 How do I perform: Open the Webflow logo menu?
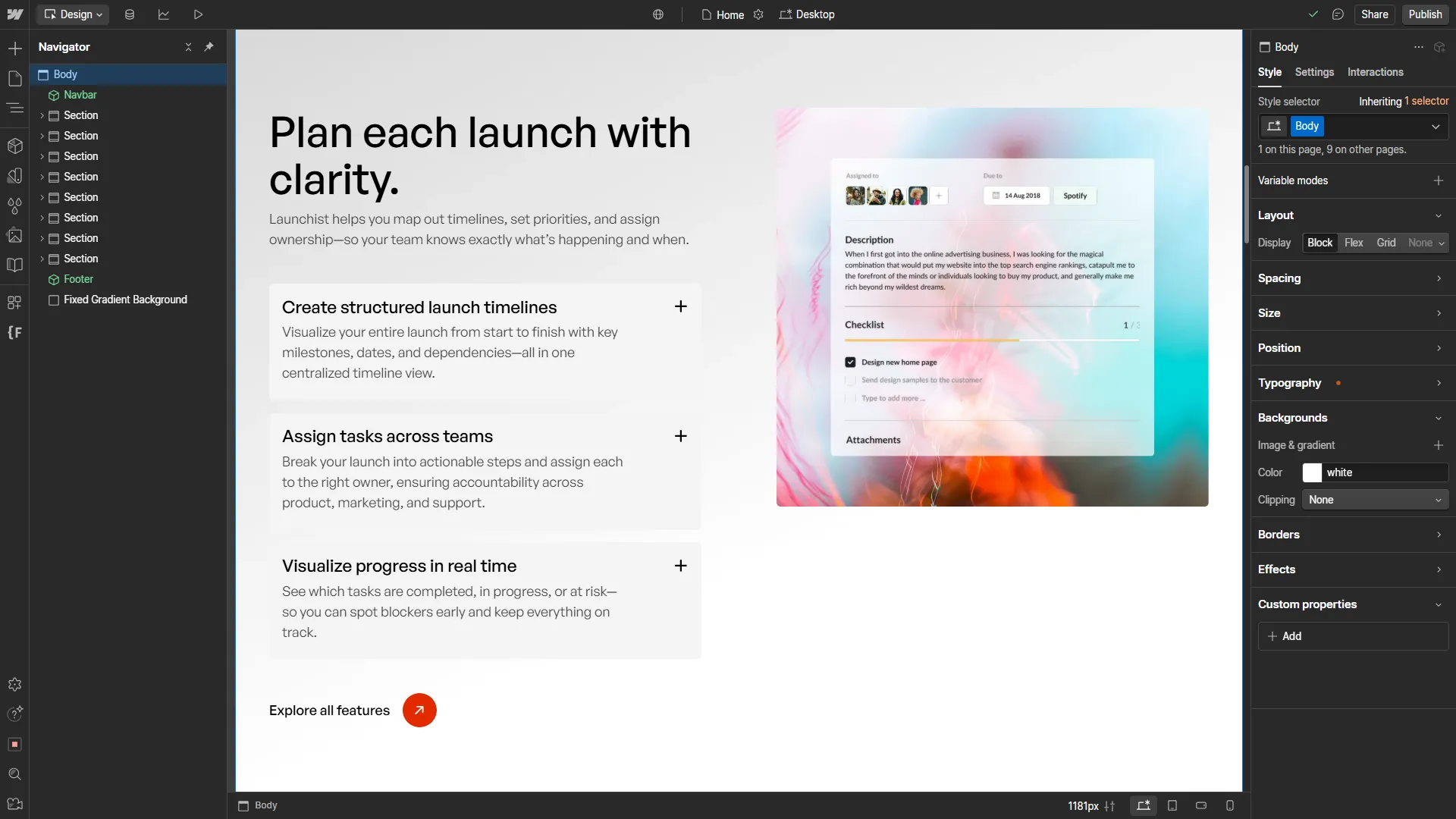(x=14, y=14)
